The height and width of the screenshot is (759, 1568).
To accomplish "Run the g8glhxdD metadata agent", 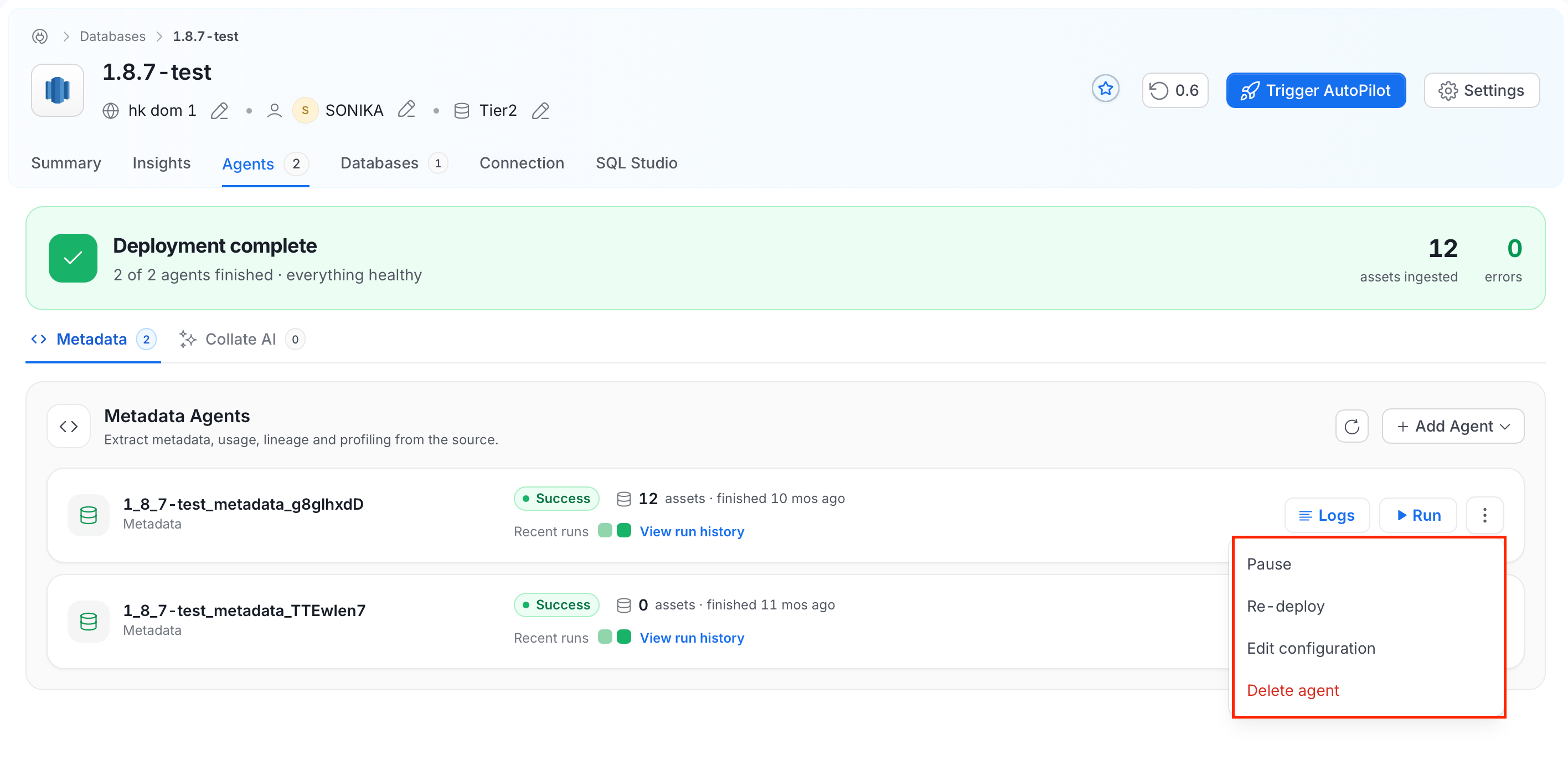I will (x=1419, y=515).
